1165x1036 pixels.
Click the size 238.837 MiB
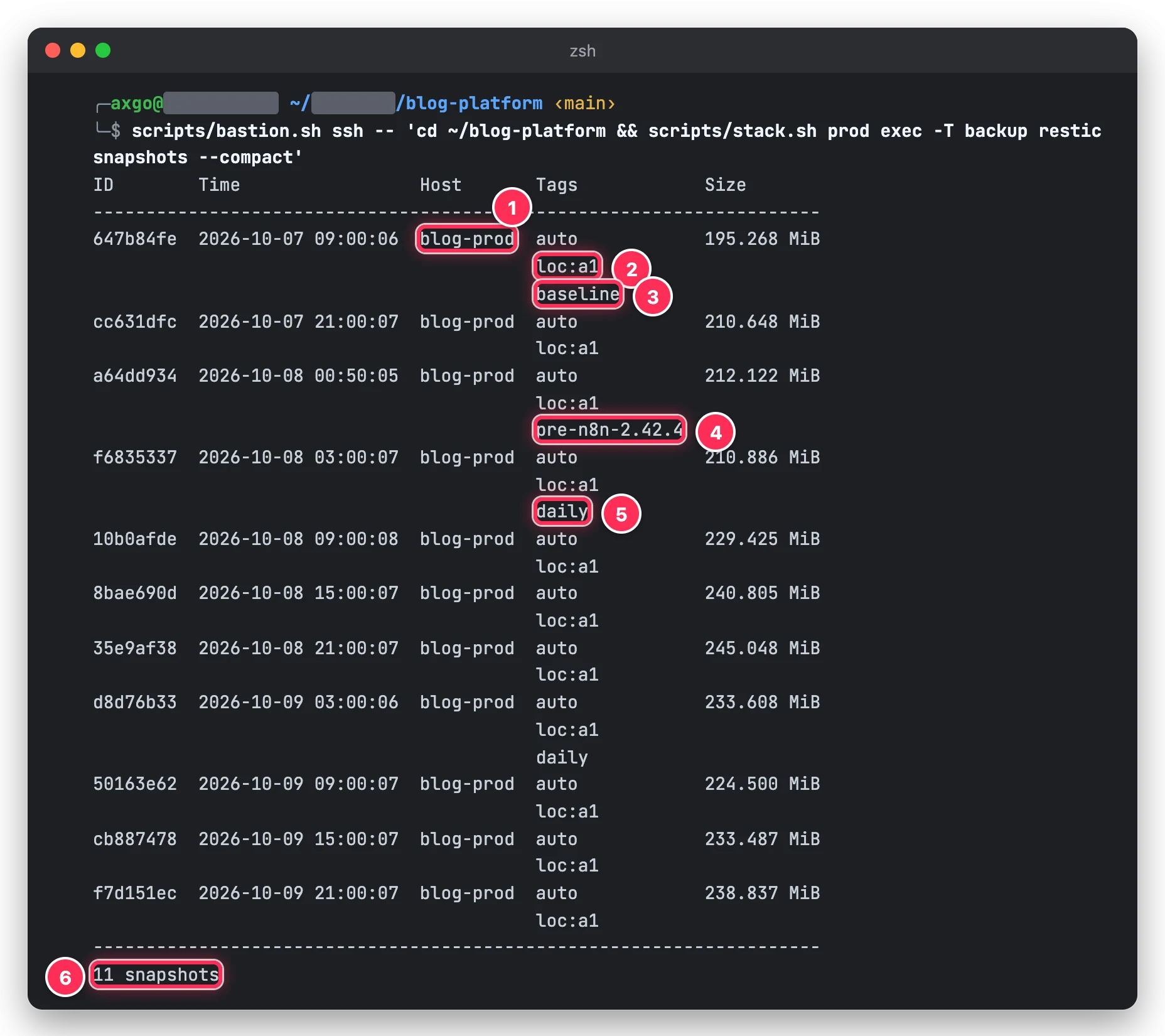762,893
